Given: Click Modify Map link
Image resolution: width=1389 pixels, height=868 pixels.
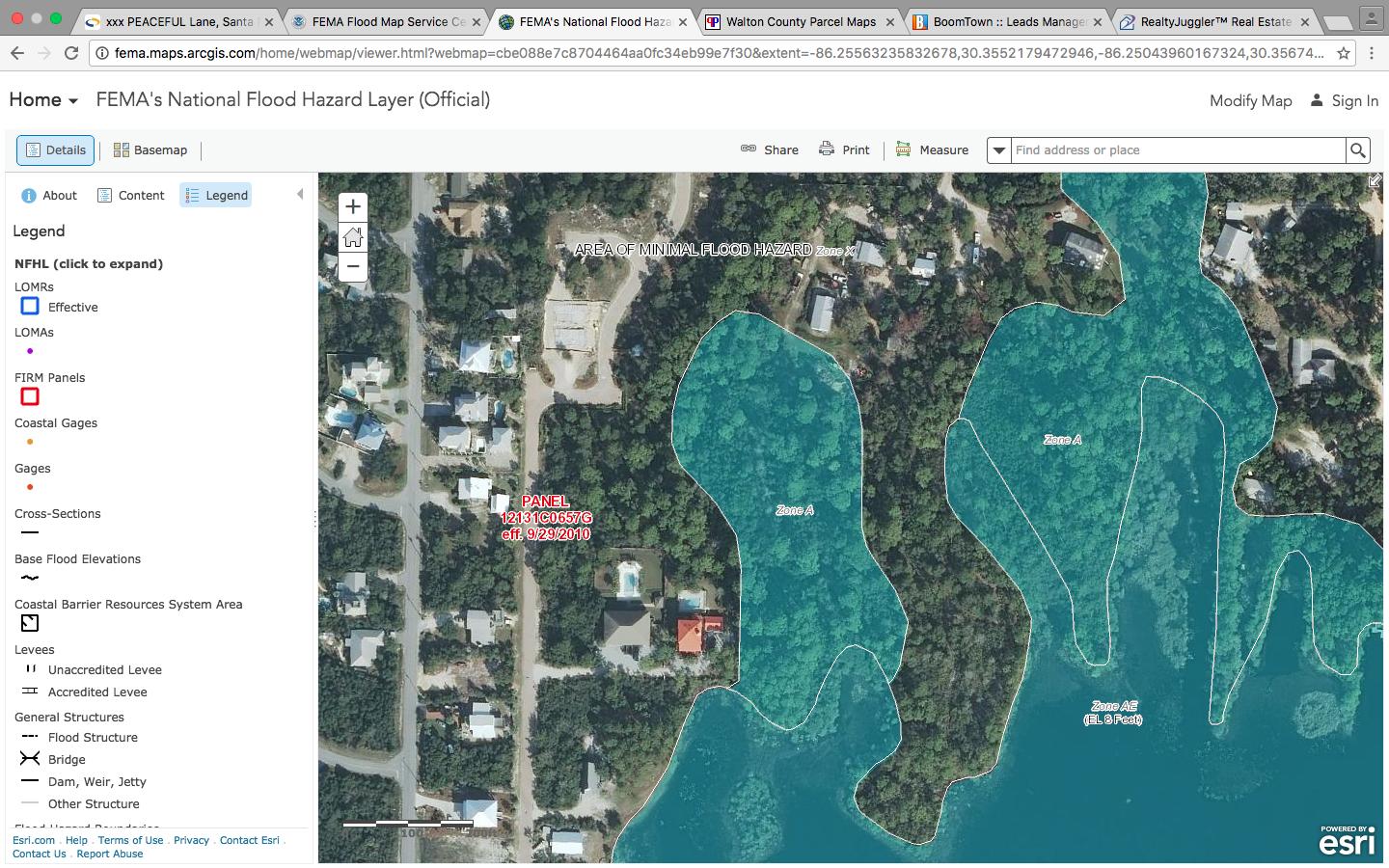Looking at the screenshot, I should [x=1250, y=100].
